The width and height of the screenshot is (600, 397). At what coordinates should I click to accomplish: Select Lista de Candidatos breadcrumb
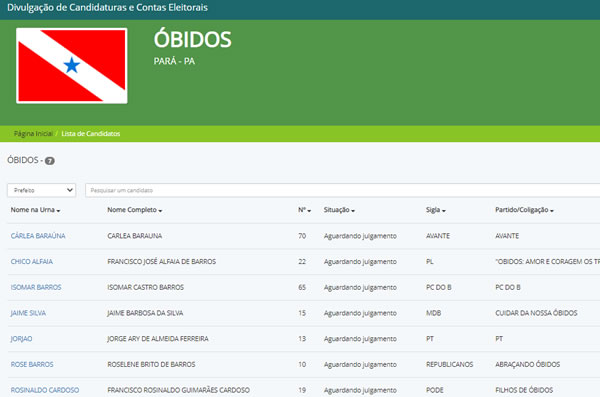pos(91,134)
